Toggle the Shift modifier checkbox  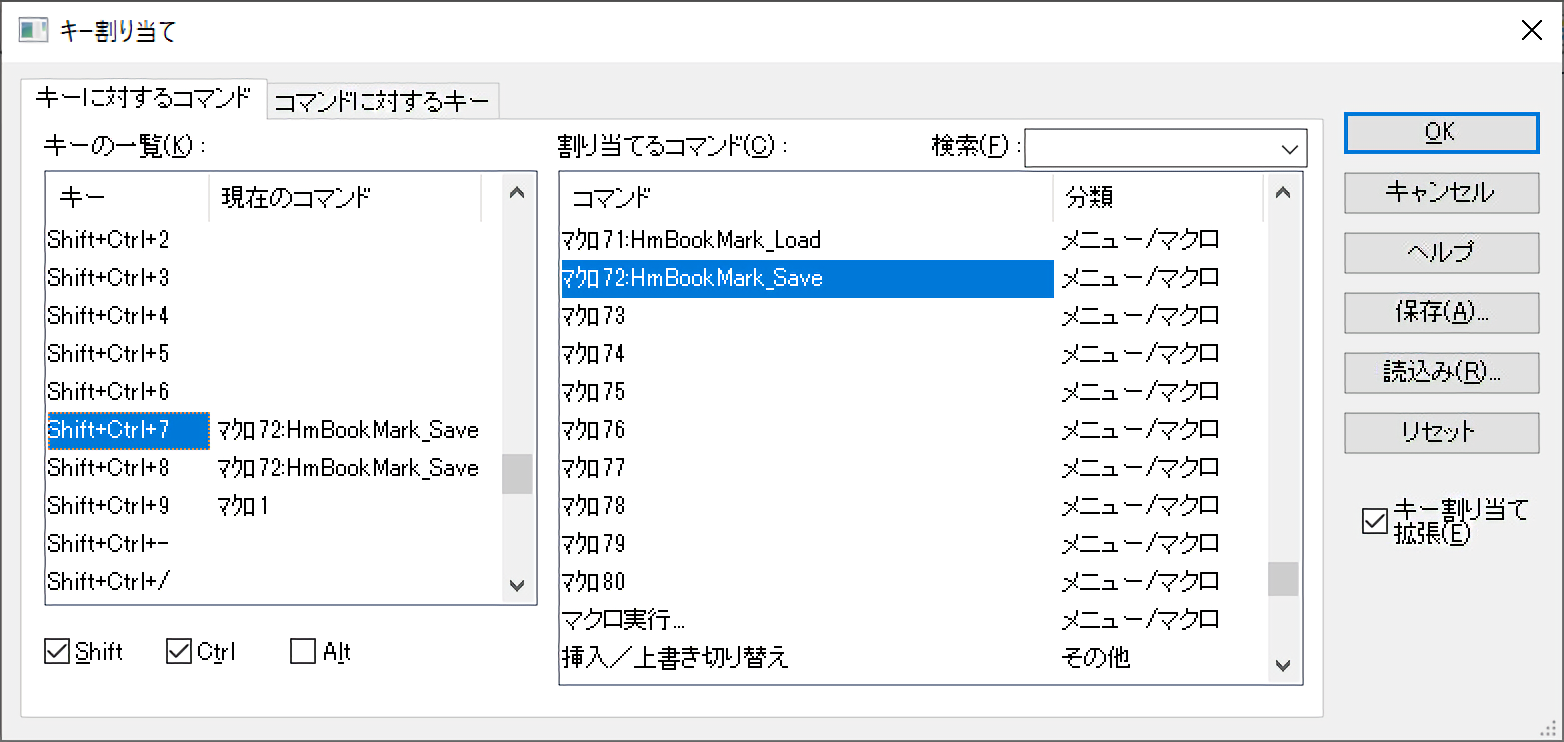pos(57,652)
